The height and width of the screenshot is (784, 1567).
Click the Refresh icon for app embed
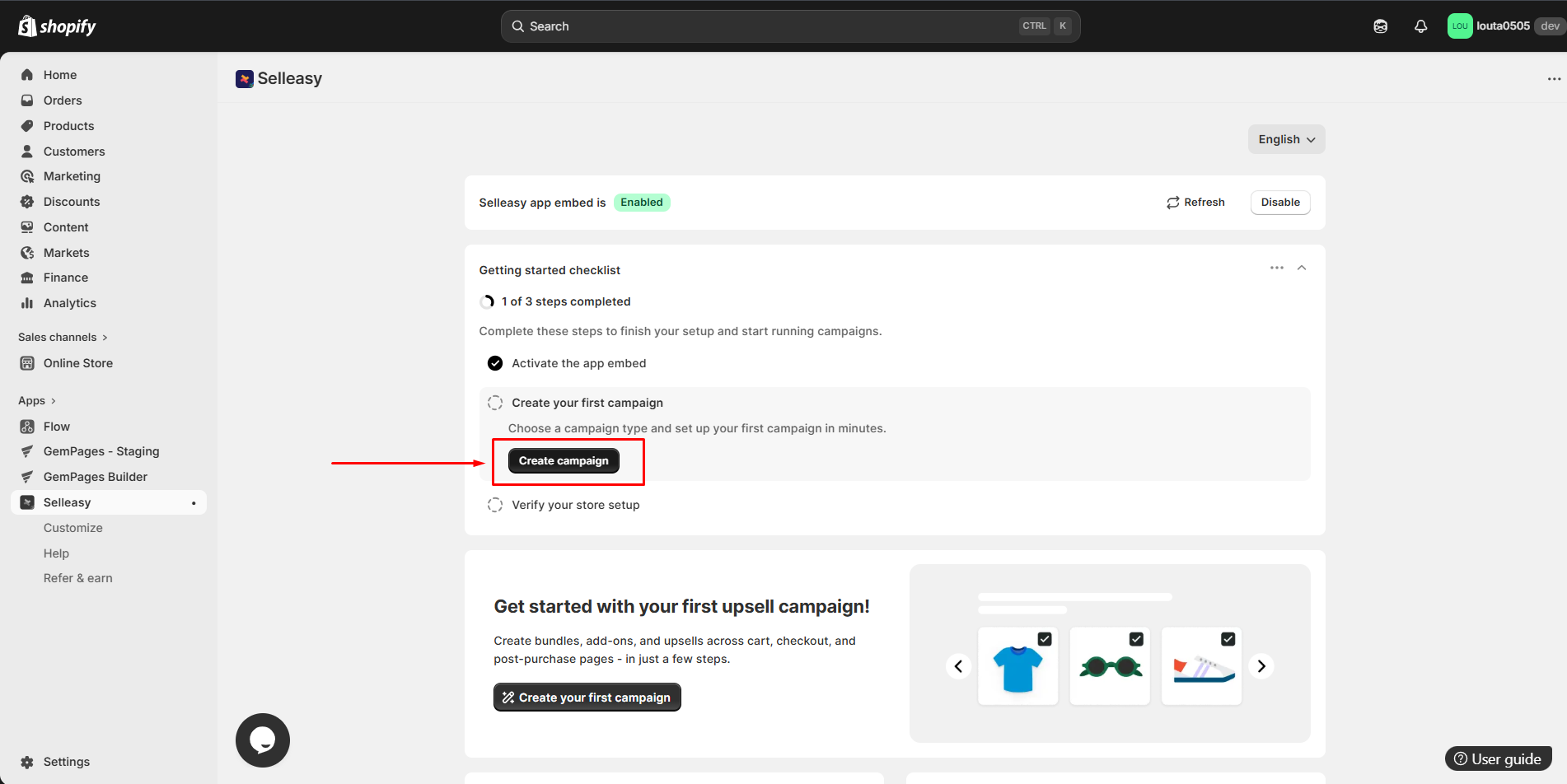(1173, 203)
